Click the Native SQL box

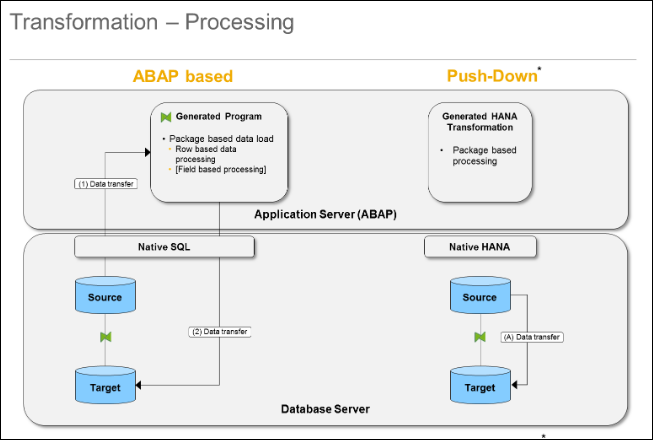[164, 247]
